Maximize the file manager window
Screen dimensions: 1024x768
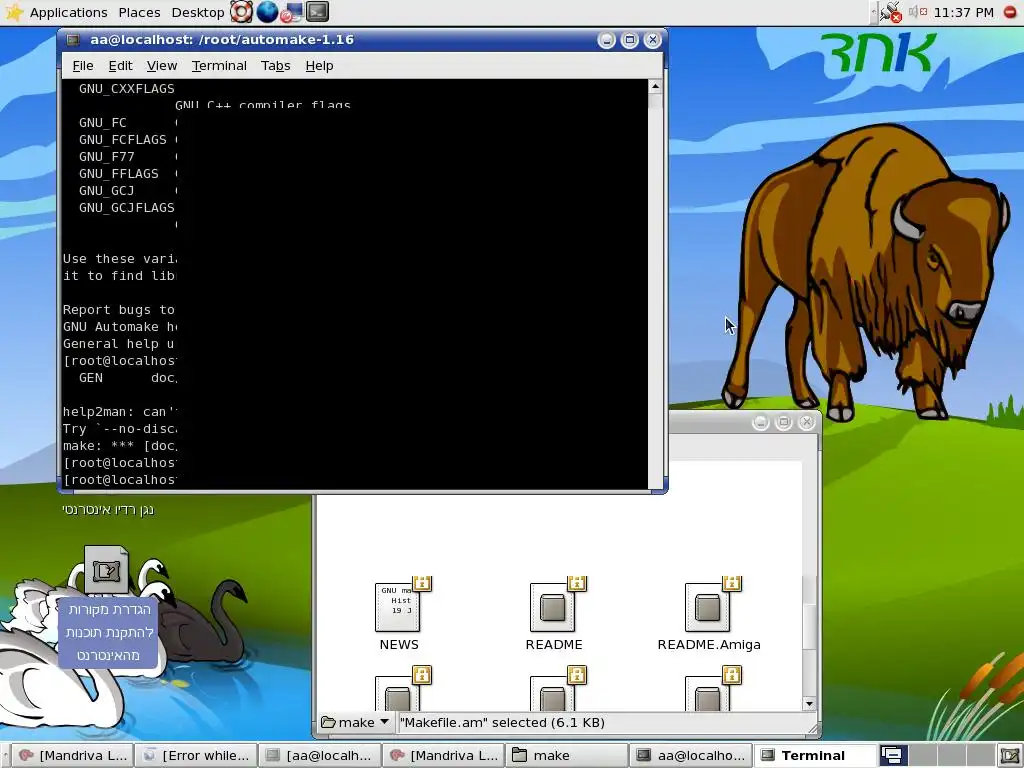(784, 422)
